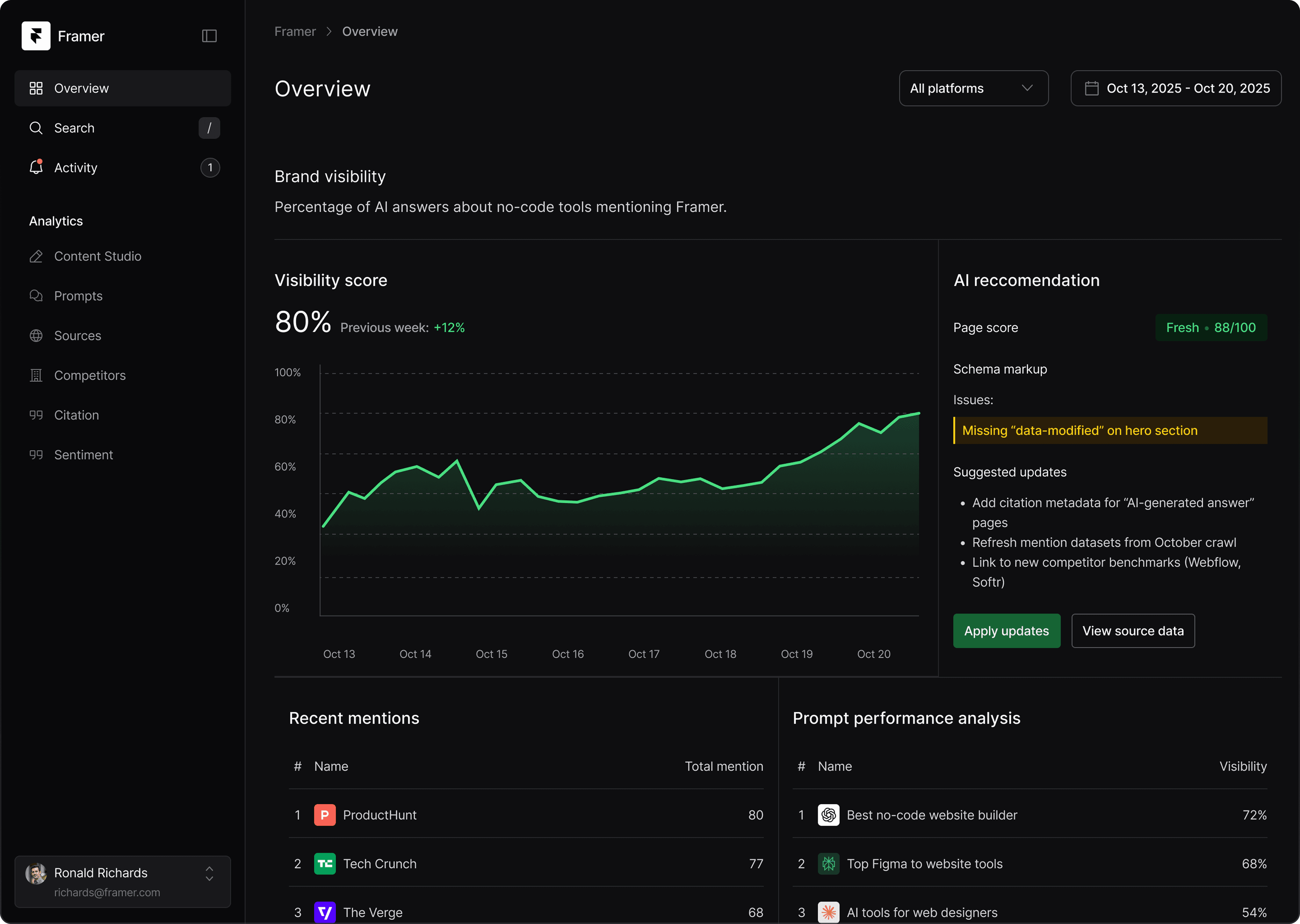The width and height of the screenshot is (1300, 924).
Task: Click the Tech Crunch logo icon
Action: pyautogui.click(x=324, y=864)
